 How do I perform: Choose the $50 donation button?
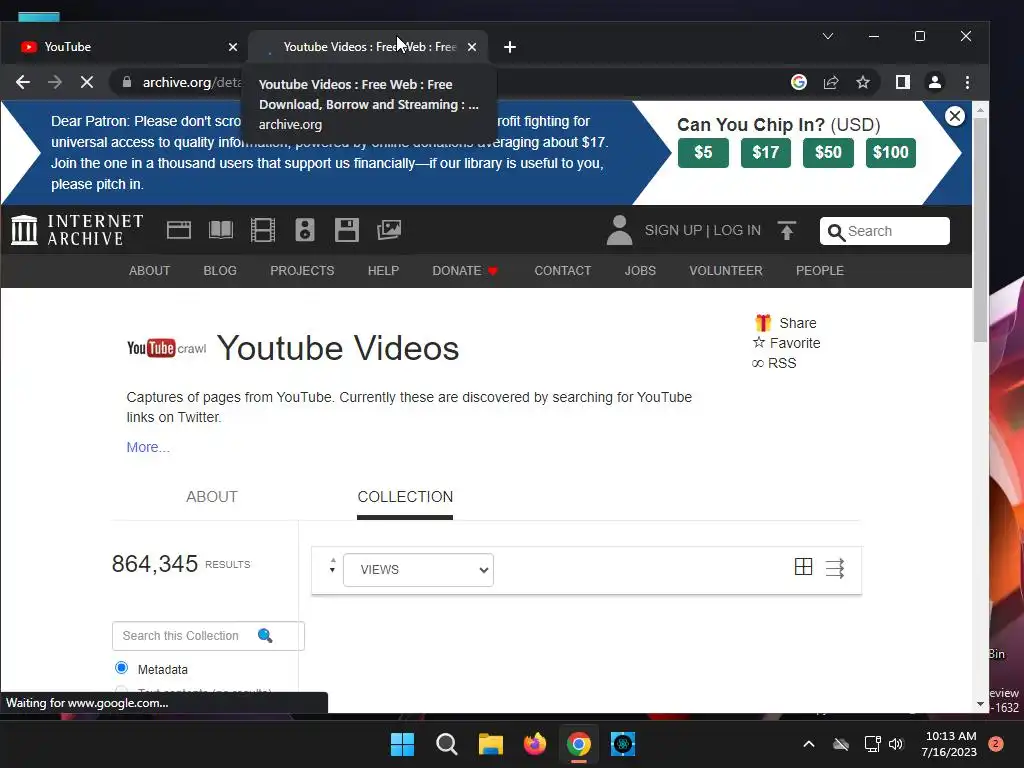pyautogui.click(x=828, y=153)
